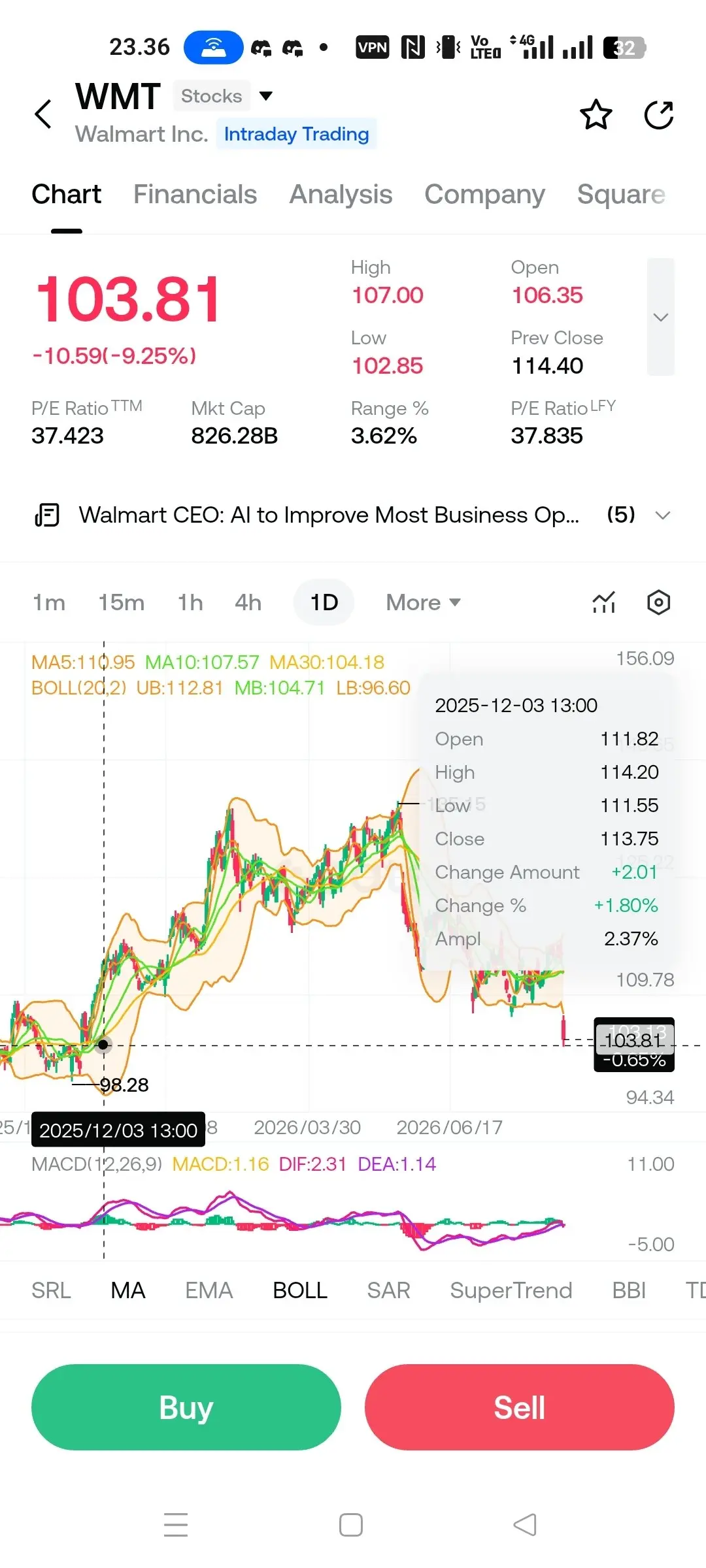Tap the MACD(12,26,9) indicator label
The height and width of the screenshot is (1568, 706).
point(97,1164)
